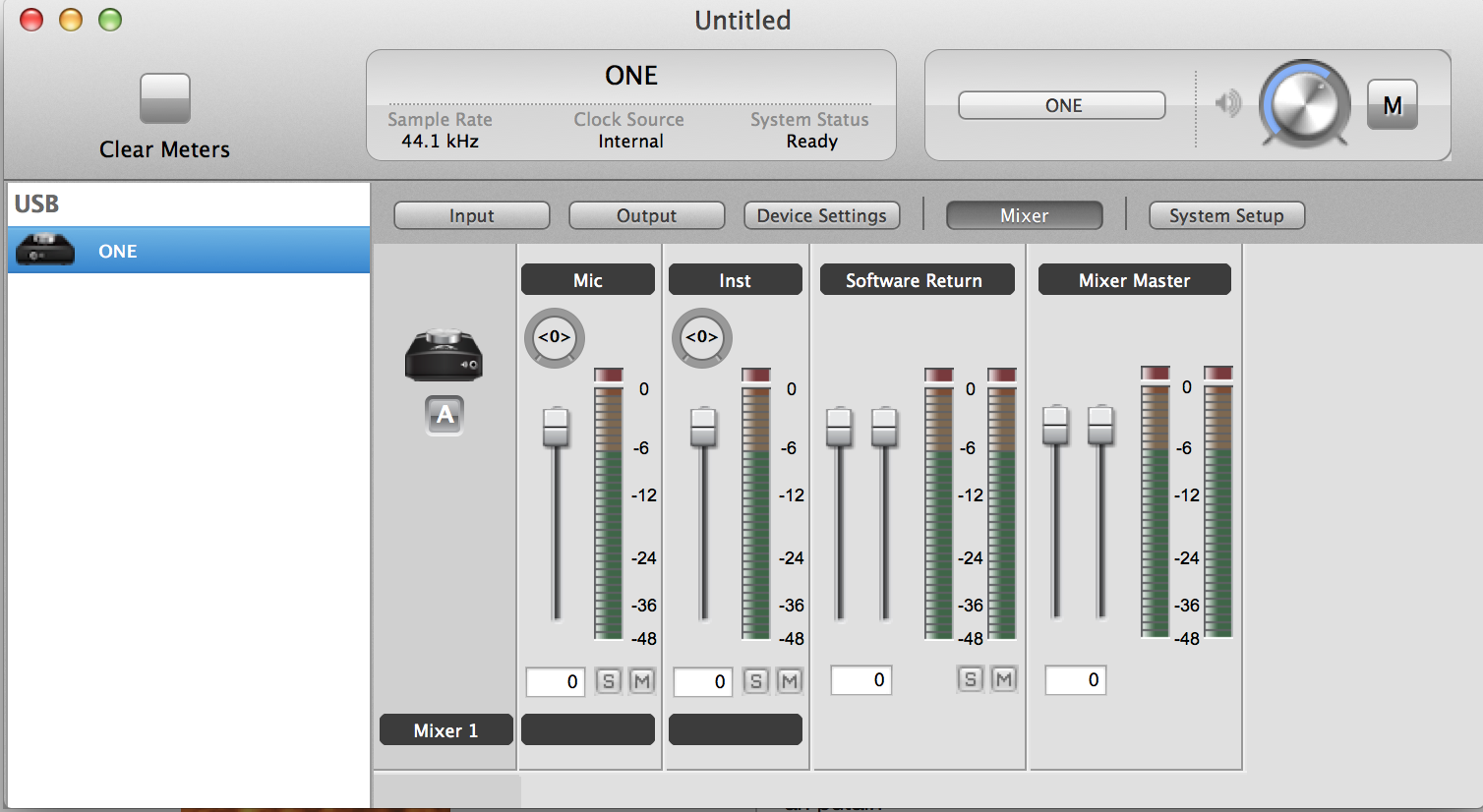Click the speaker volume icon near the master knob
Image resolution: width=1483 pixels, height=812 pixels.
[1226, 103]
